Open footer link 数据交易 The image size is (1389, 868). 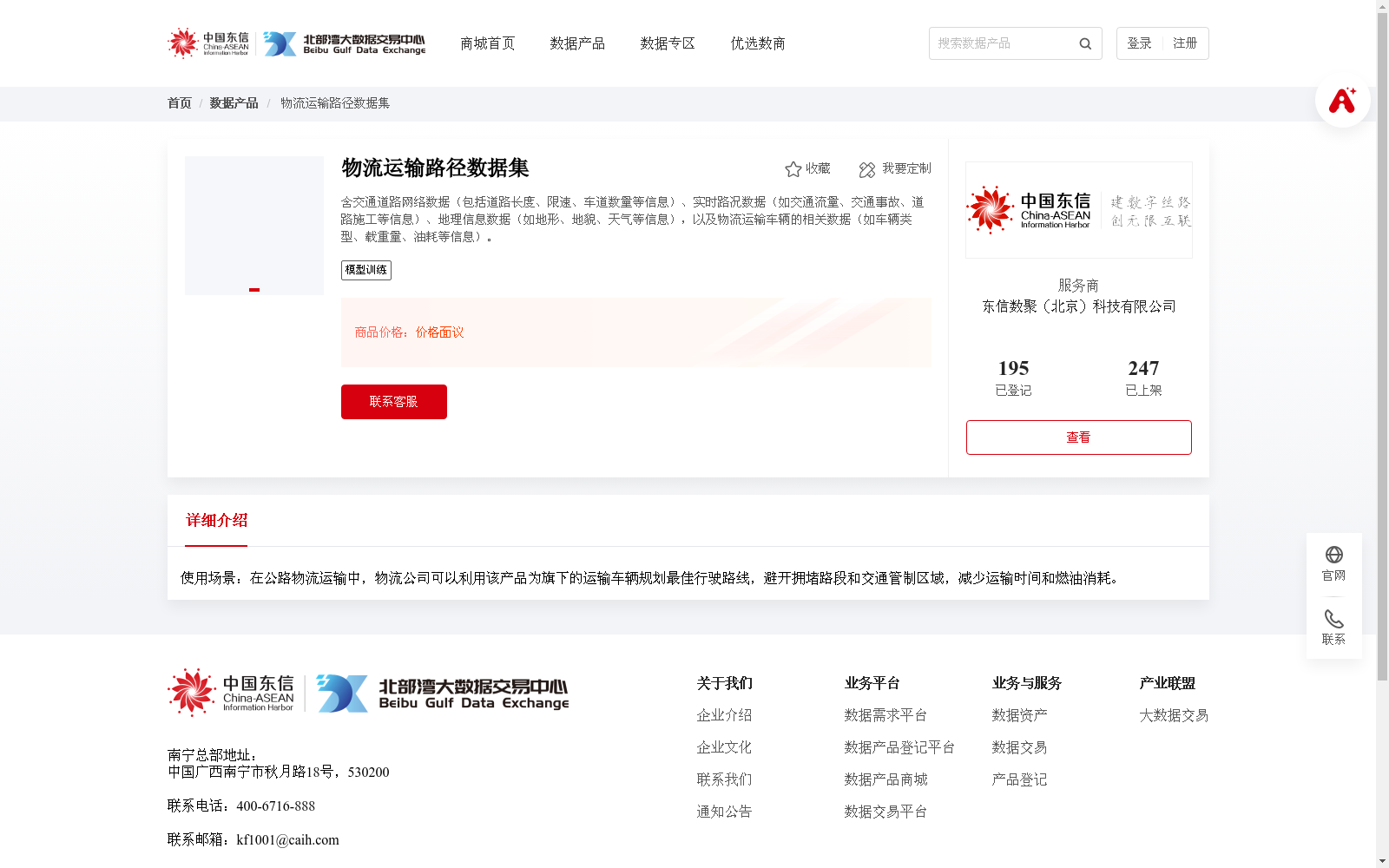pyautogui.click(x=1019, y=747)
